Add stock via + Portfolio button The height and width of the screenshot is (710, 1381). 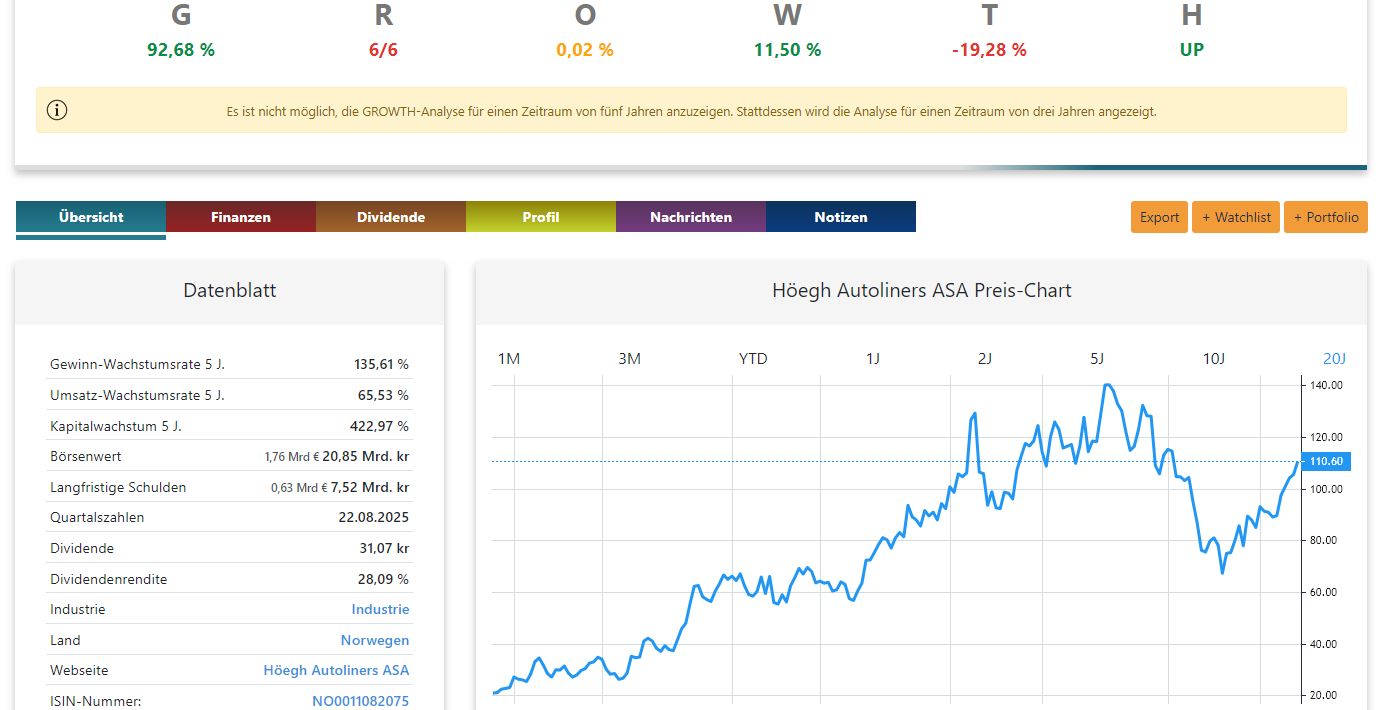1326,217
